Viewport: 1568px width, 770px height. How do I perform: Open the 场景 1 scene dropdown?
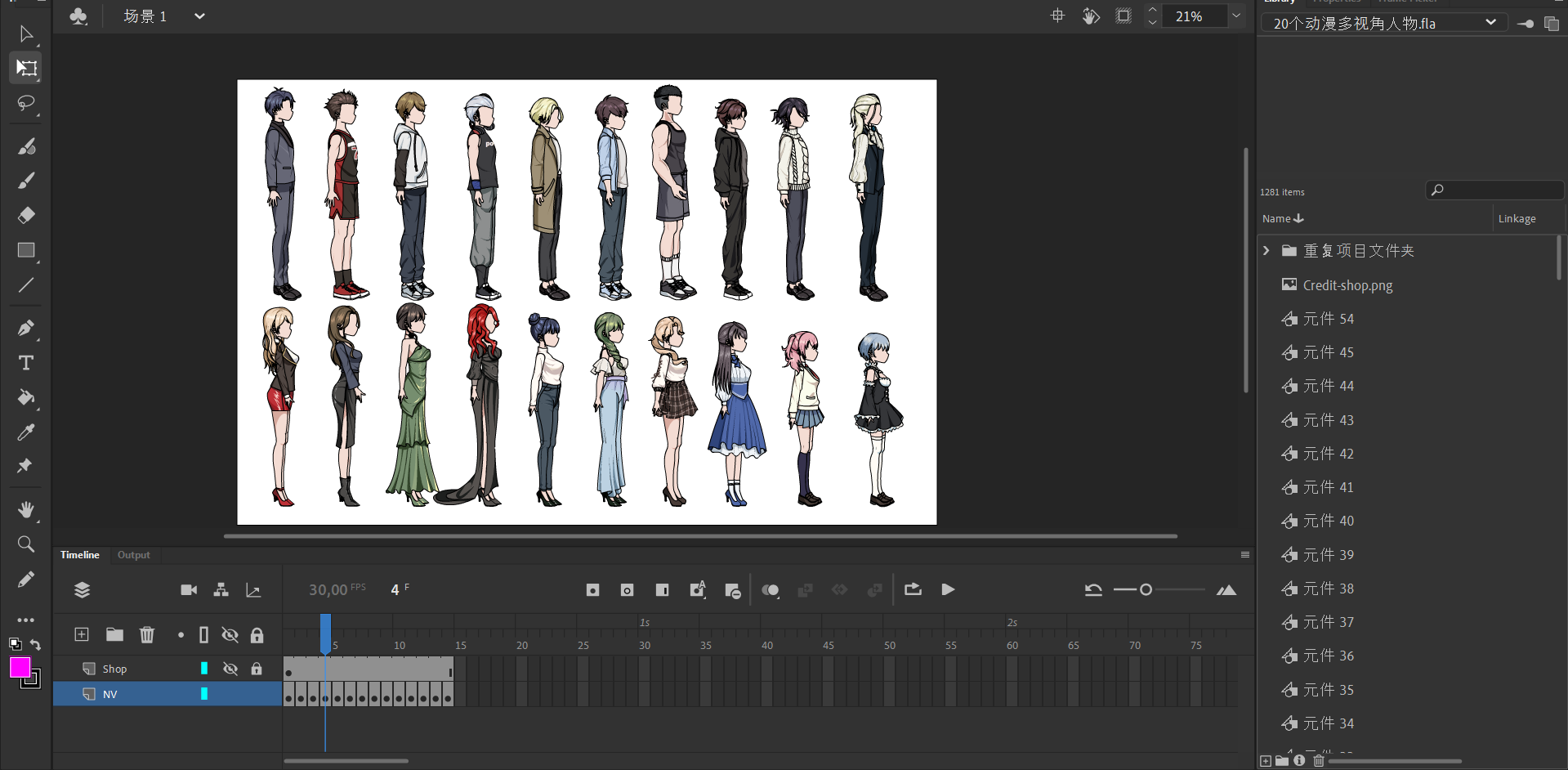click(x=199, y=16)
